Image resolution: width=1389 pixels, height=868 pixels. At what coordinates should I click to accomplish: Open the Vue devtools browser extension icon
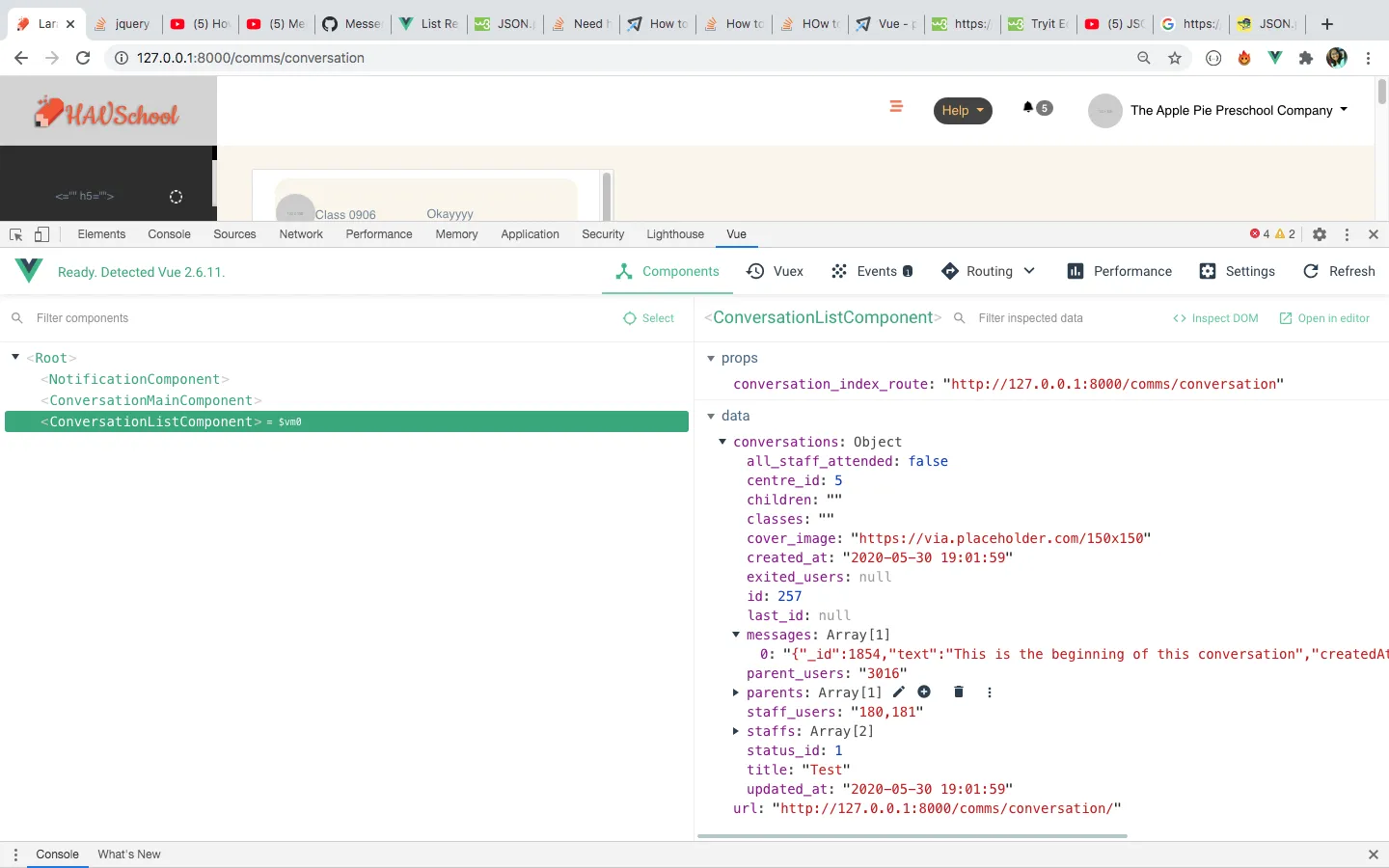point(1275,58)
